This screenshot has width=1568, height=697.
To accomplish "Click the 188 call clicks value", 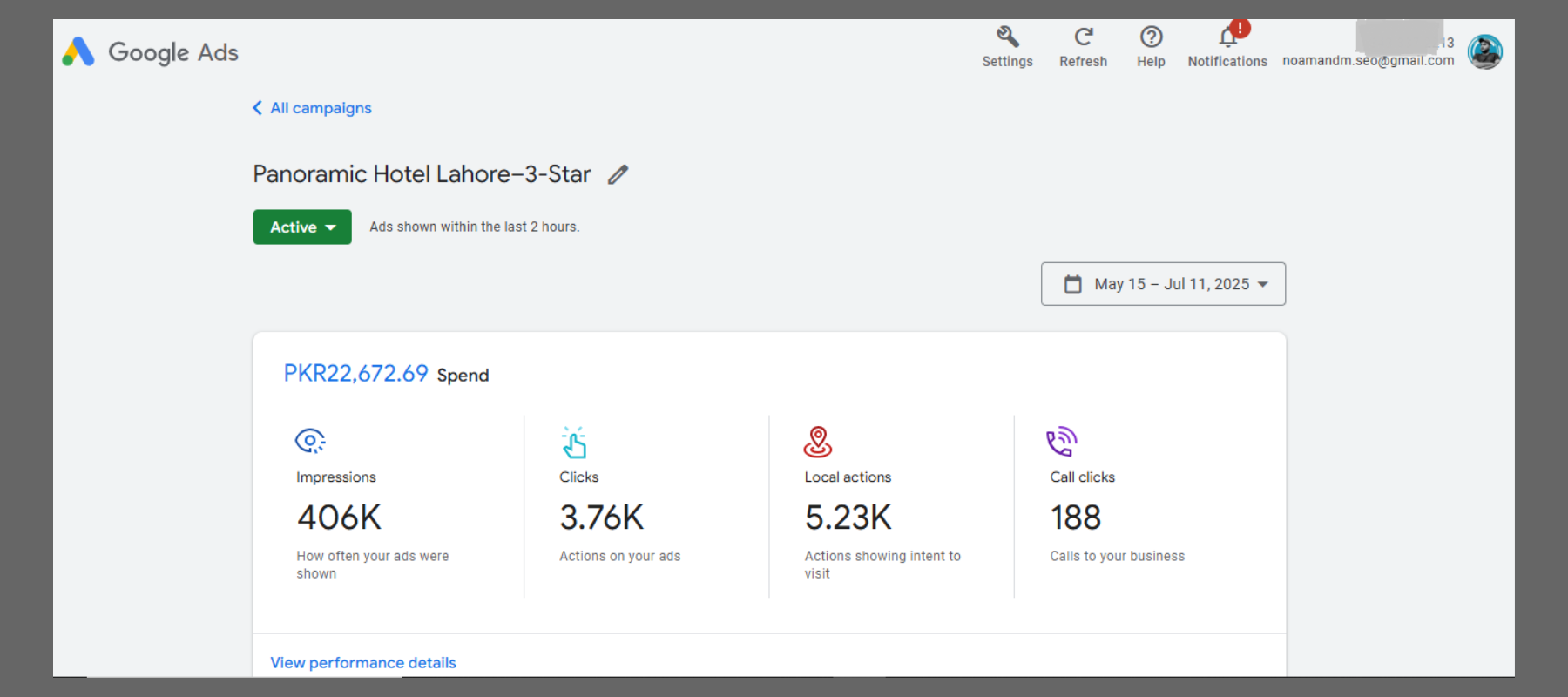I will (x=1076, y=518).
